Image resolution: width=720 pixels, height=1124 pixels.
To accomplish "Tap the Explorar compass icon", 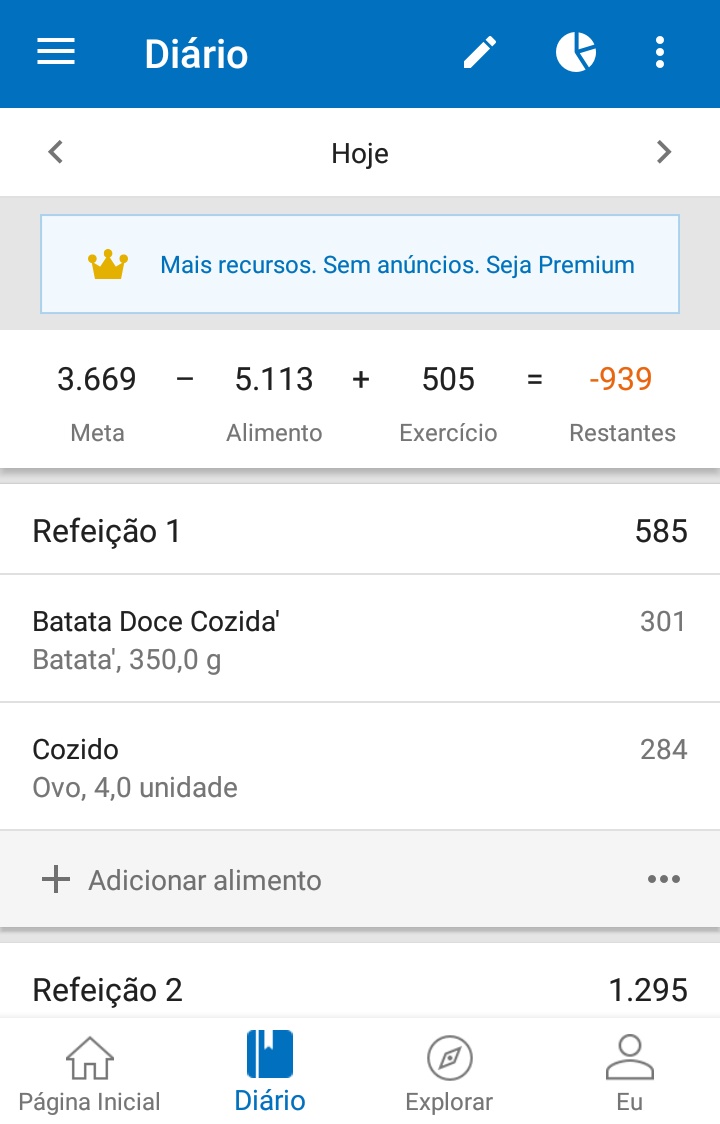I will (x=450, y=1057).
